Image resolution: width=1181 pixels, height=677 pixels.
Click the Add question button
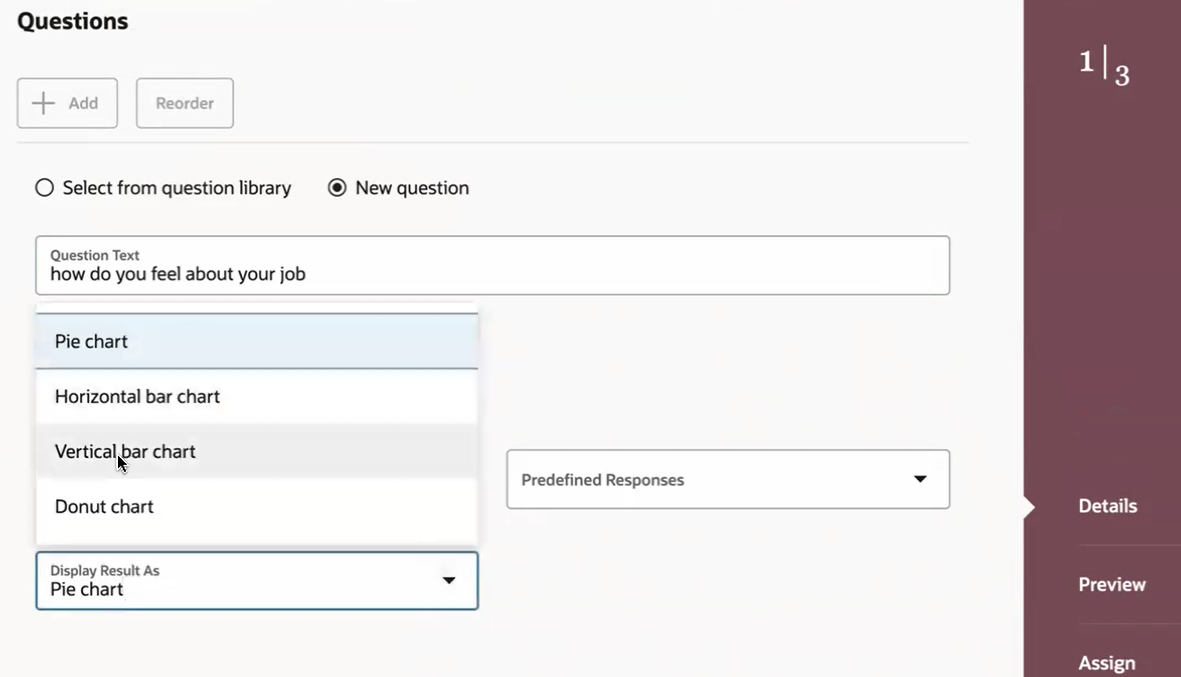(67, 103)
